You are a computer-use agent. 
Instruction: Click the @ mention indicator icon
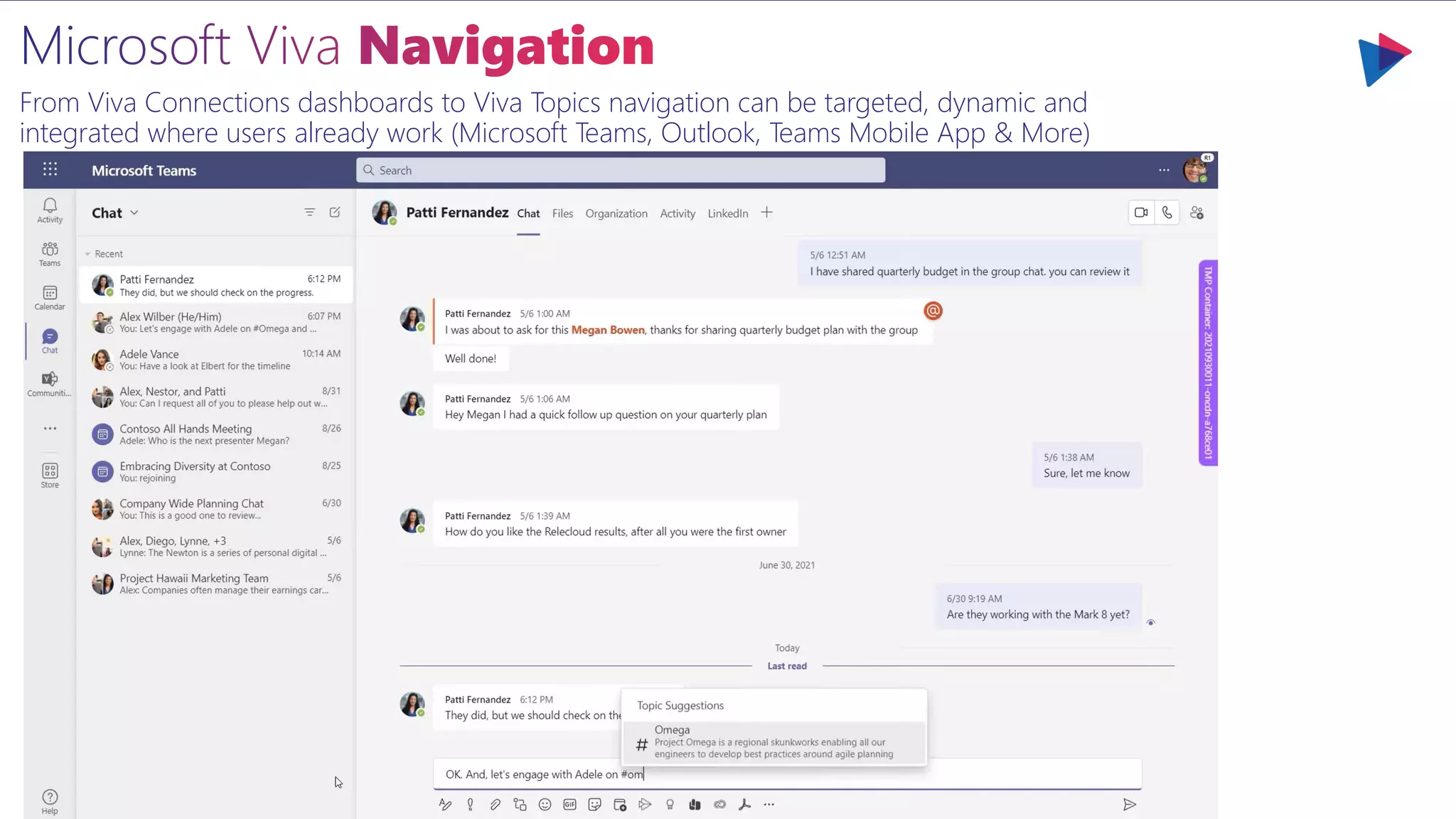click(933, 311)
